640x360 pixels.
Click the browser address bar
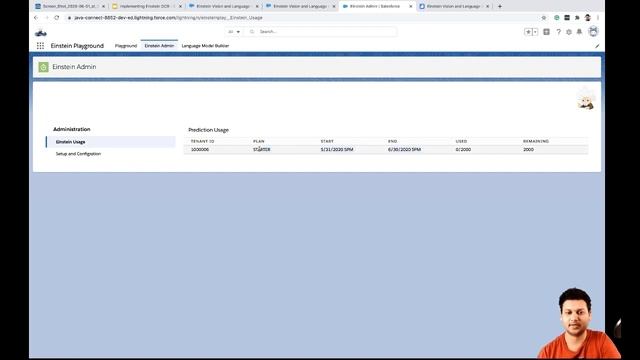point(302,18)
